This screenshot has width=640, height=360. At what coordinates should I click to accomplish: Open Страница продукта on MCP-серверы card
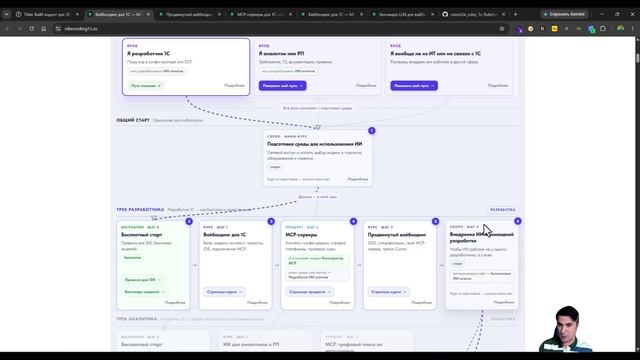(x=310, y=292)
